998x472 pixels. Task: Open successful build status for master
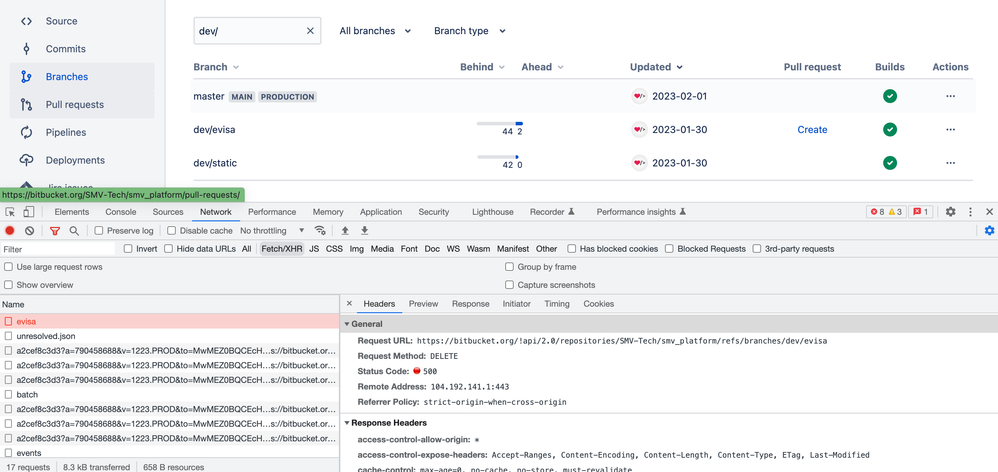pyautogui.click(x=890, y=96)
